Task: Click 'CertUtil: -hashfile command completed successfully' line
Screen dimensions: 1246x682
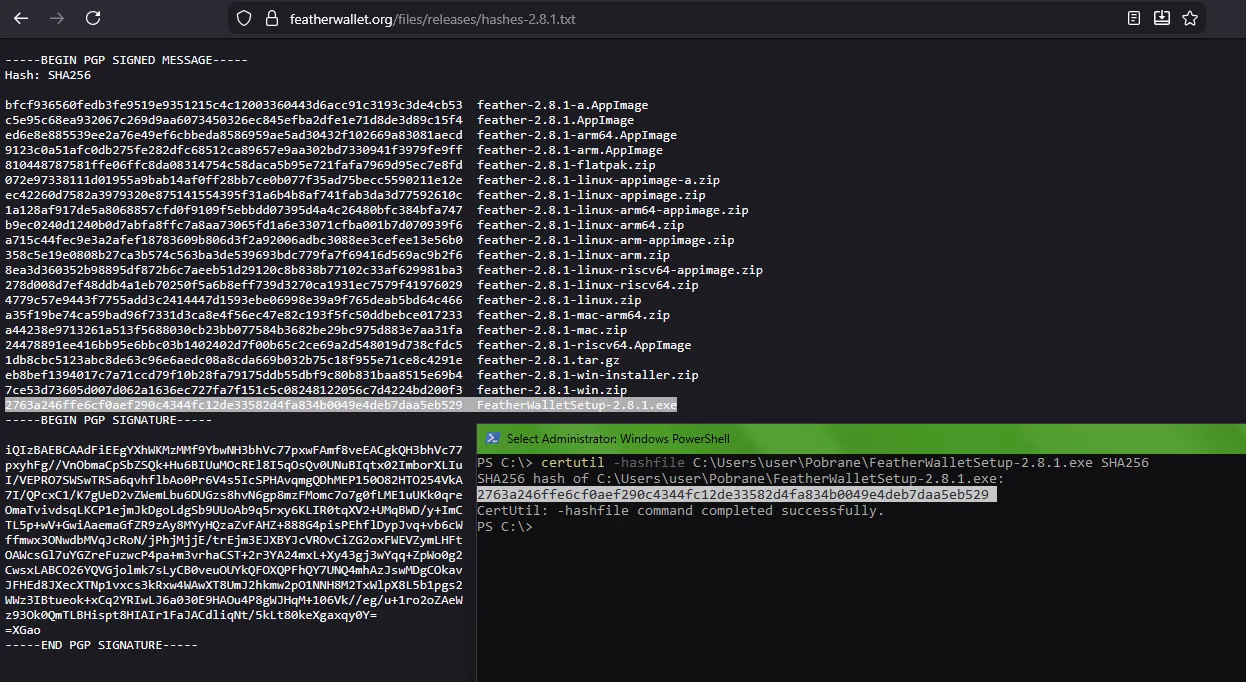Action: pyautogui.click(x=681, y=511)
